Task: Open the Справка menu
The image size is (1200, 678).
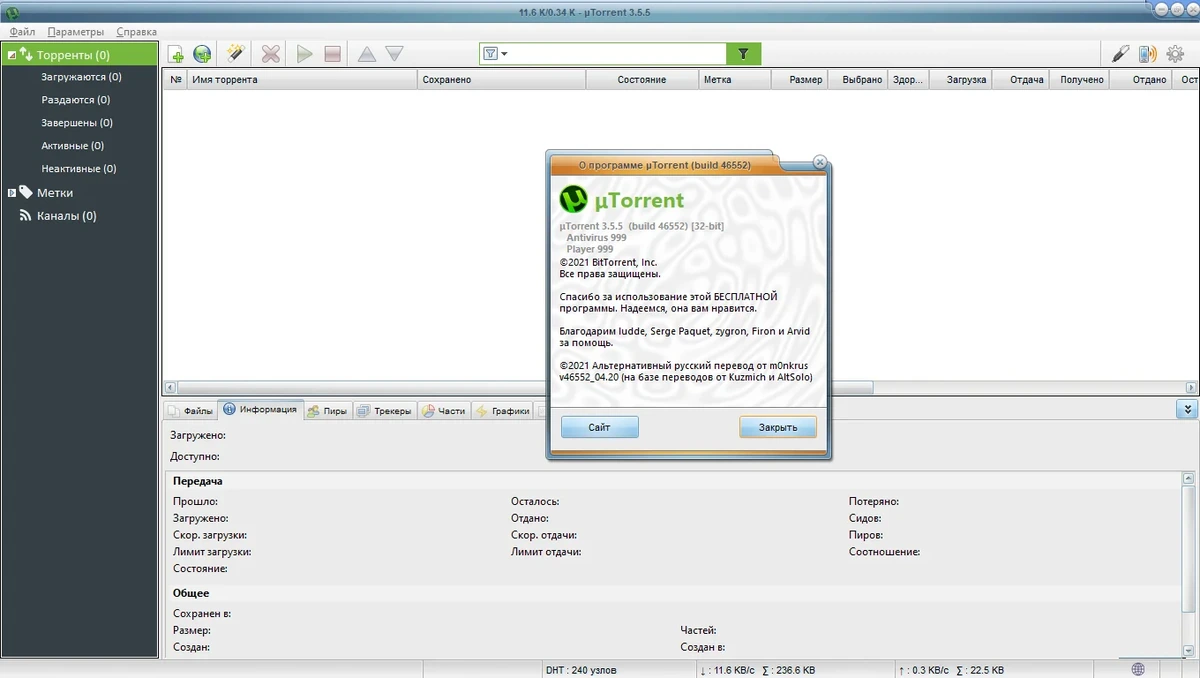Action: click(136, 32)
